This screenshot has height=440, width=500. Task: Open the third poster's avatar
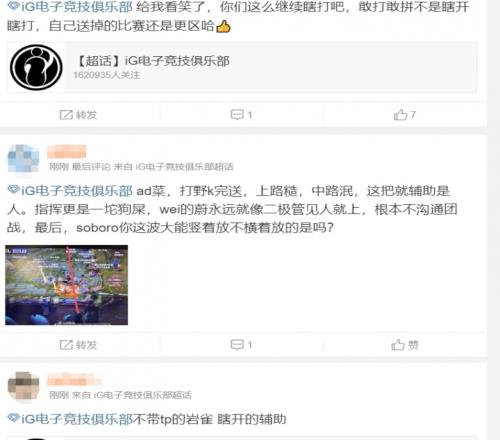23,386
